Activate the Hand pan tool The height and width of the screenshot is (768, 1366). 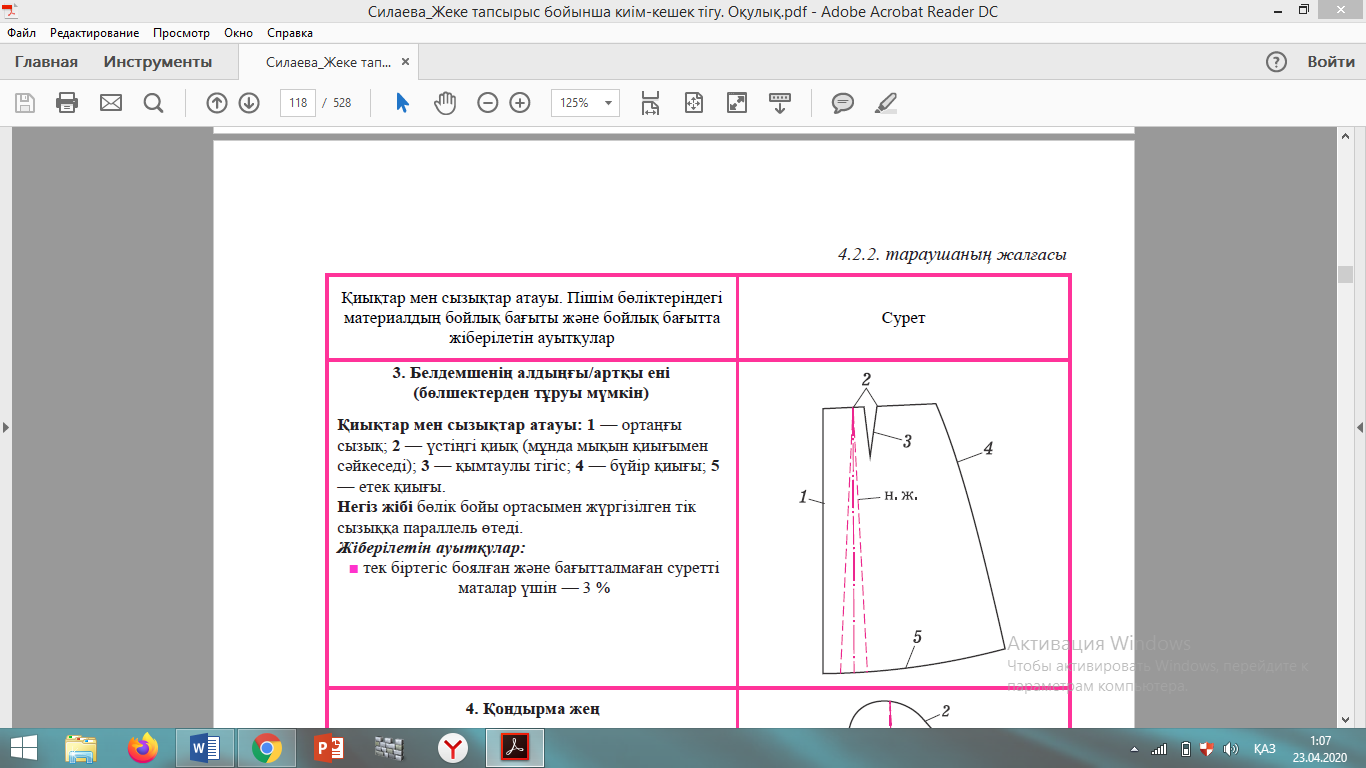(445, 103)
